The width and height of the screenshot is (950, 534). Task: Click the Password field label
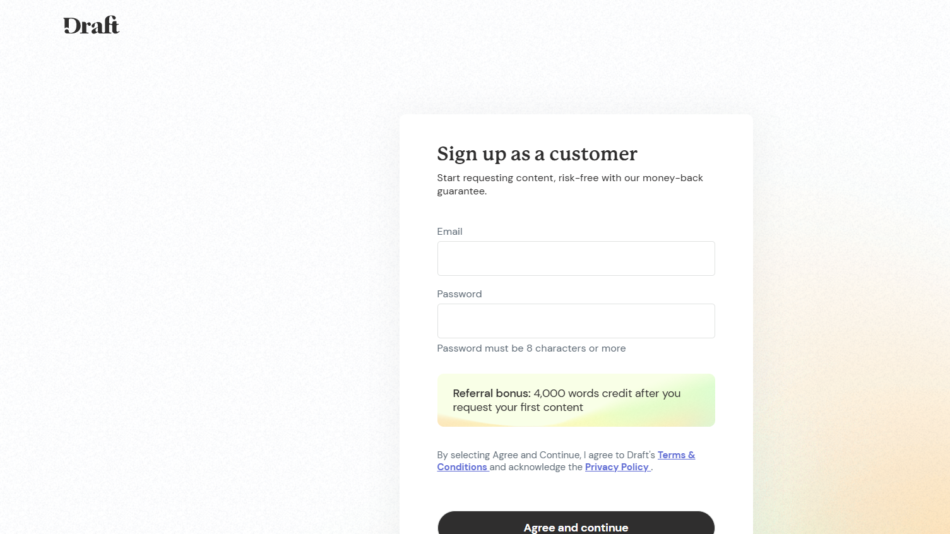point(459,294)
